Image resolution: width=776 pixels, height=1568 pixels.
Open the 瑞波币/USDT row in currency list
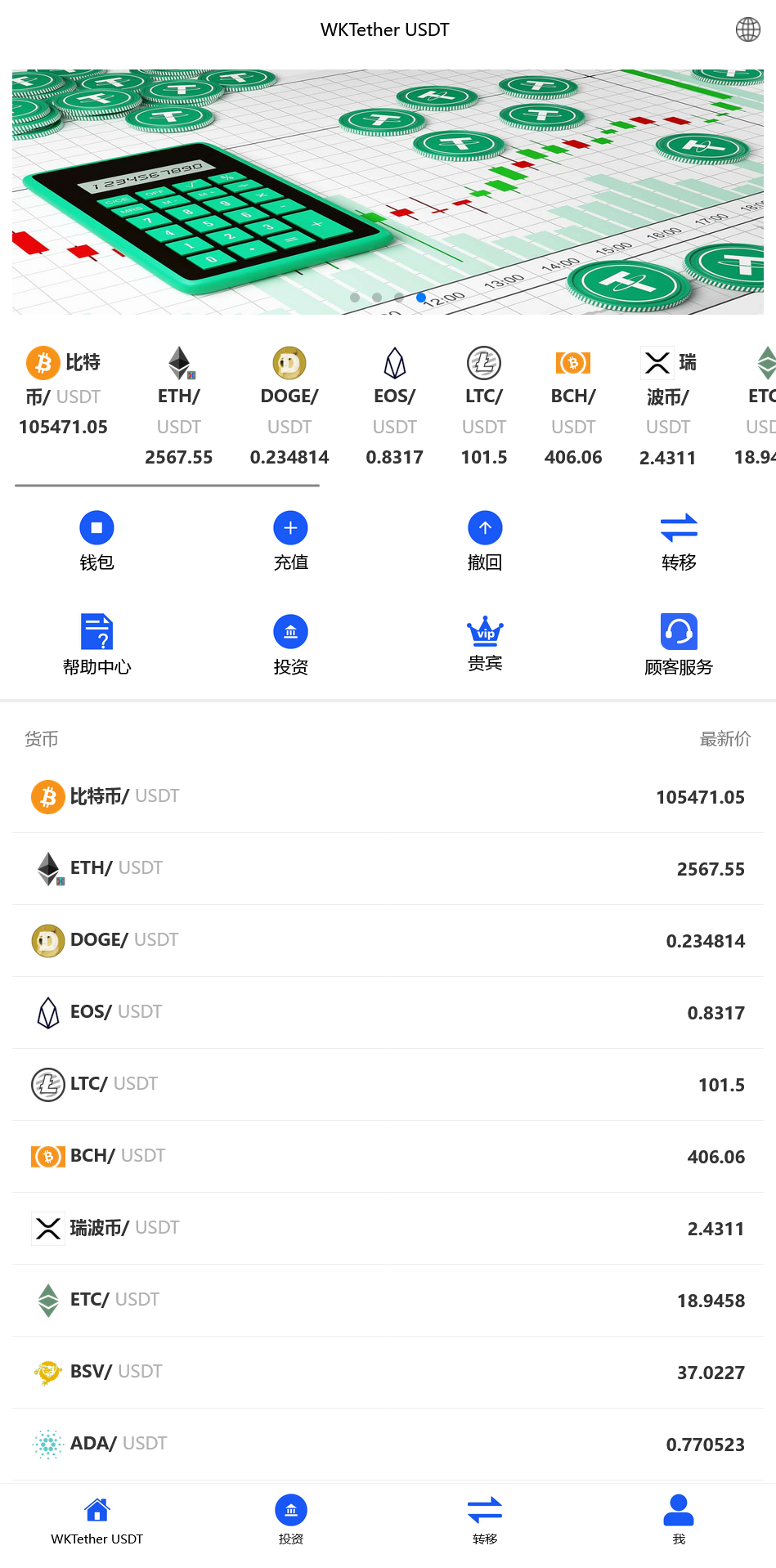tap(388, 1229)
